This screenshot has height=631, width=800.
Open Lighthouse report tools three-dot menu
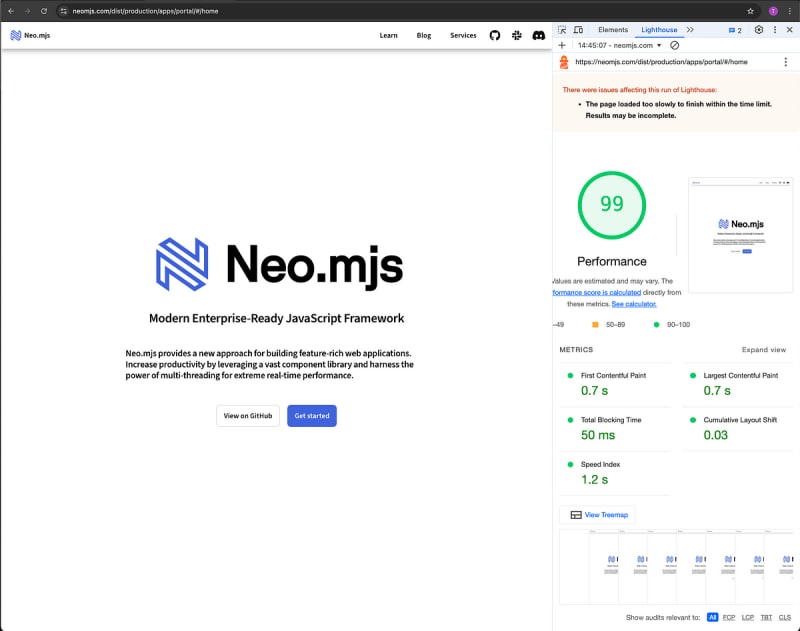click(x=786, y=62)
